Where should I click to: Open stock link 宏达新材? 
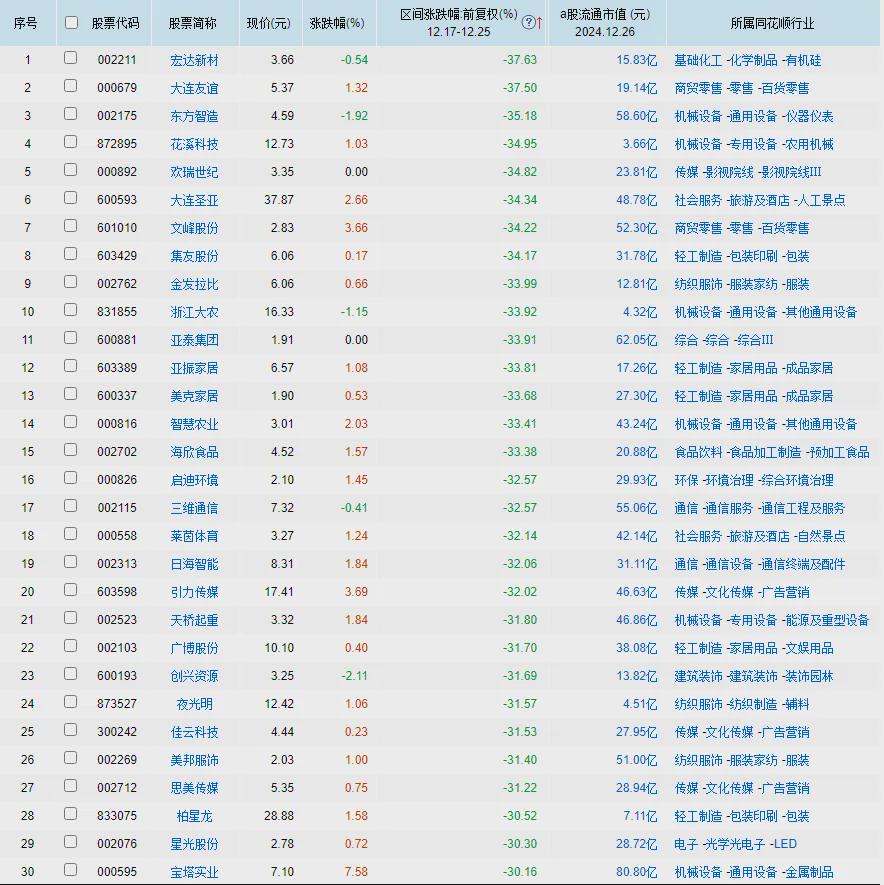click(x=194, y=60)
